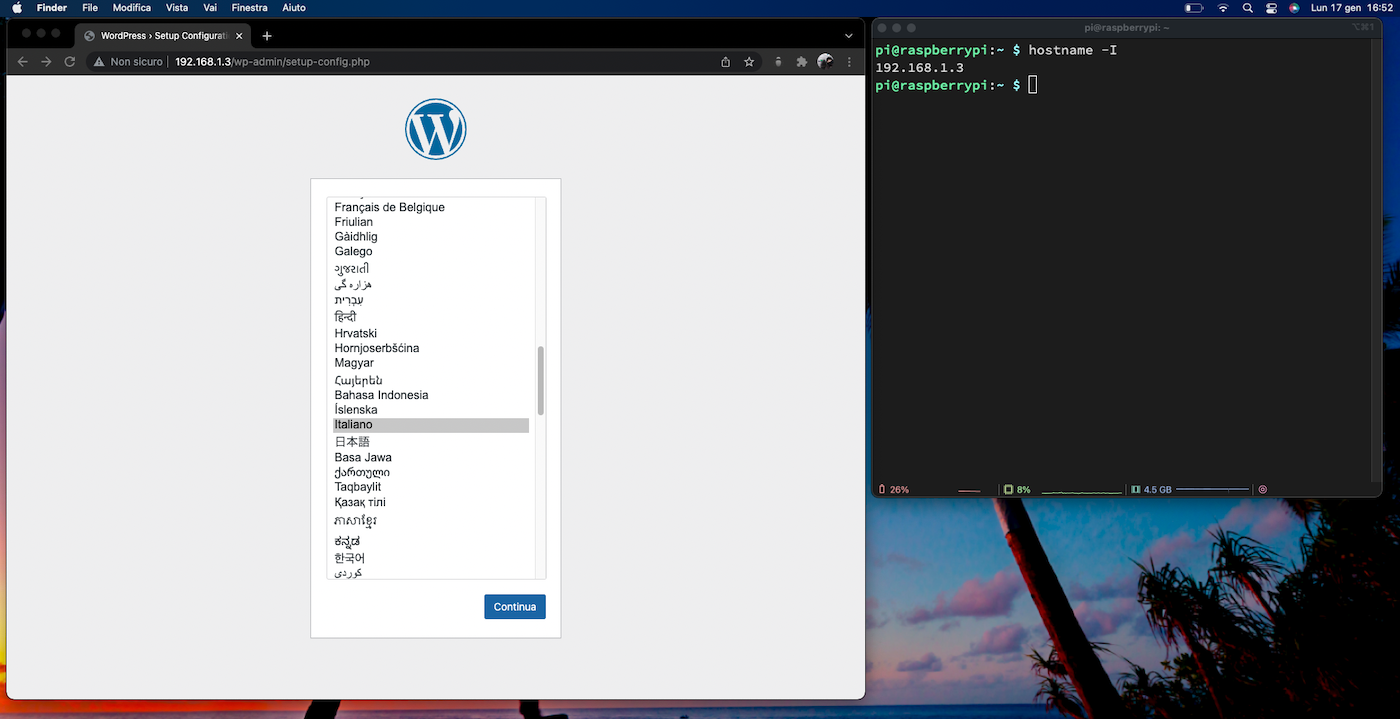The width and height of the screenshot is (1400, 719).
Task: Click the WordPress logo above the language list
Action: [435, 128]
